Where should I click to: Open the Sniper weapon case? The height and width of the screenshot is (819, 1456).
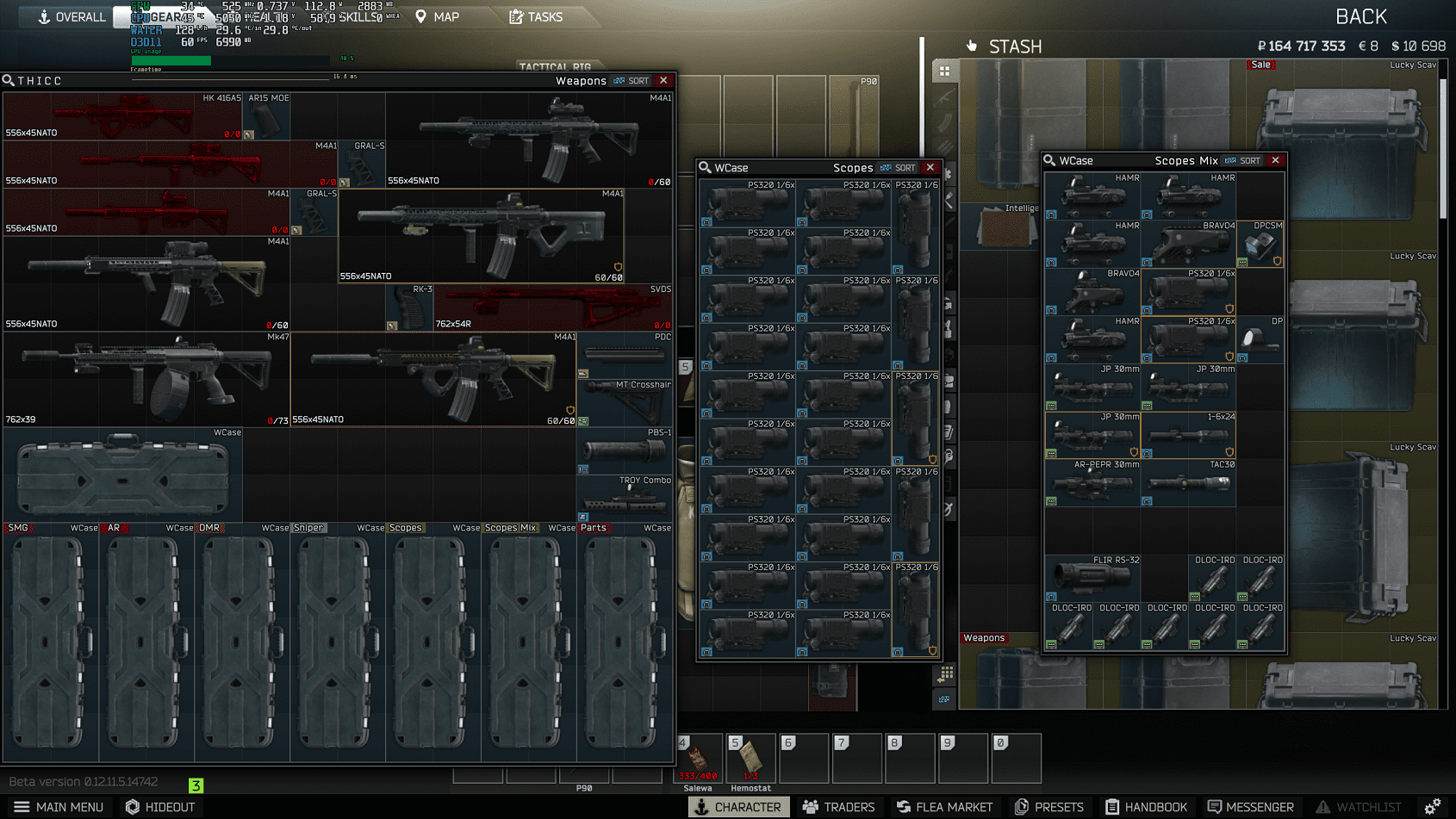tap(338, 642)
